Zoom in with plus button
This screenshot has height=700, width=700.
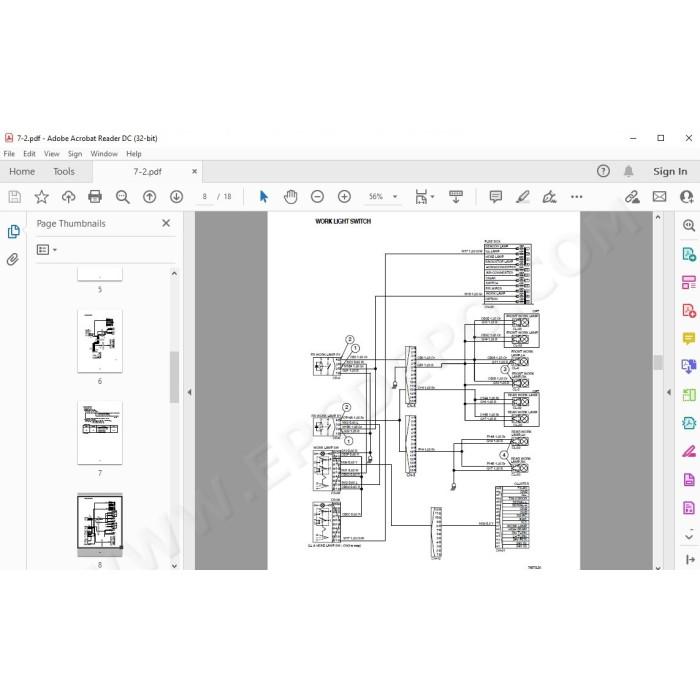(x=344, y=196)
